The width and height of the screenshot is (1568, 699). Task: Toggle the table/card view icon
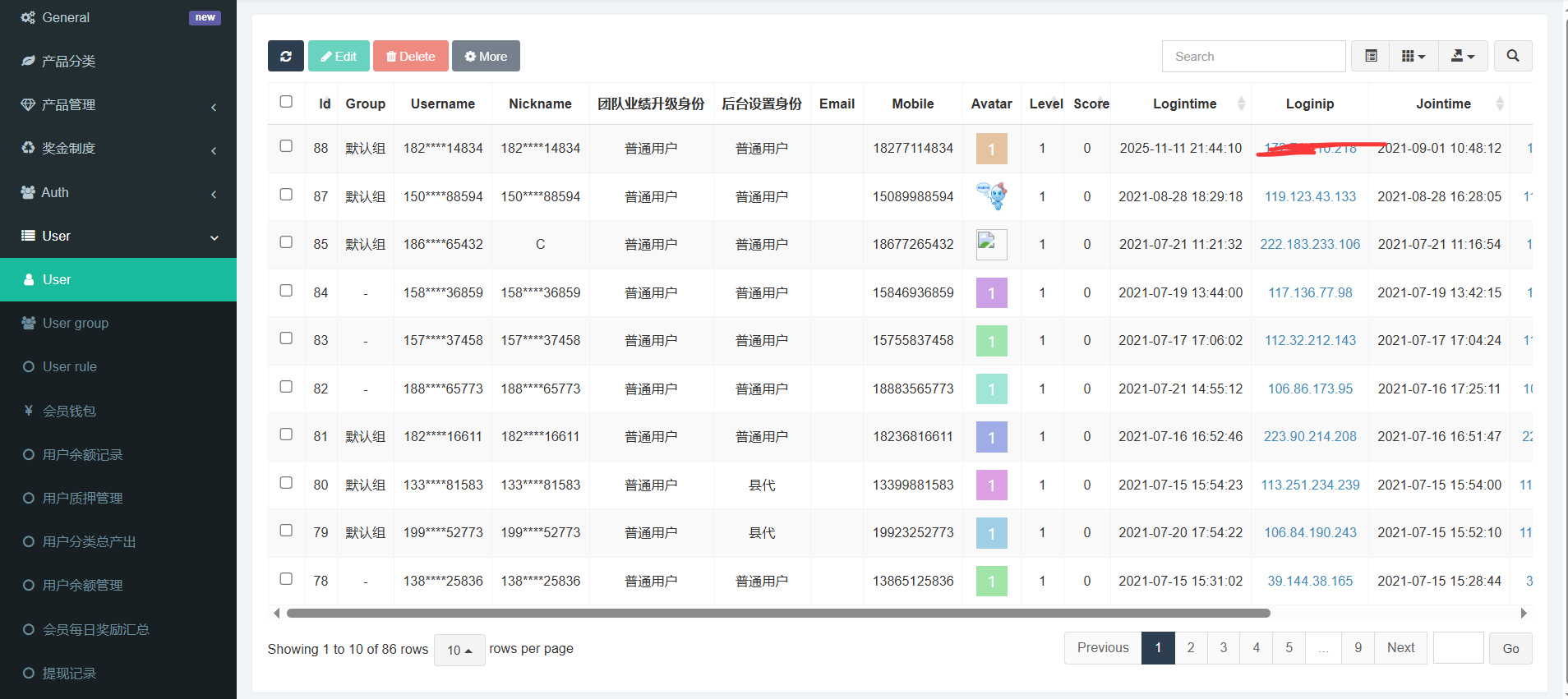pyautogui.click(x=1371, y=56)
